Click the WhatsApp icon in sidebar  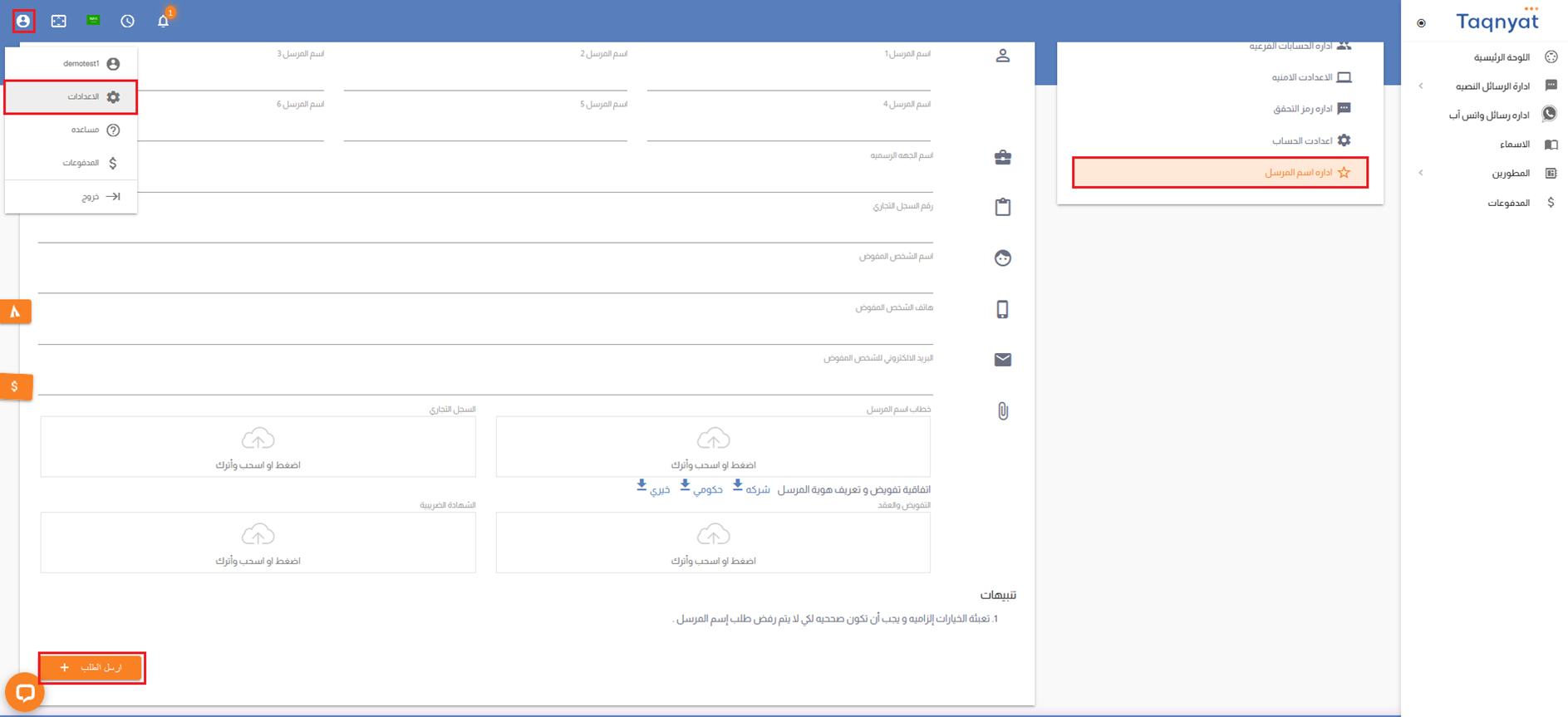point(1550,114)
